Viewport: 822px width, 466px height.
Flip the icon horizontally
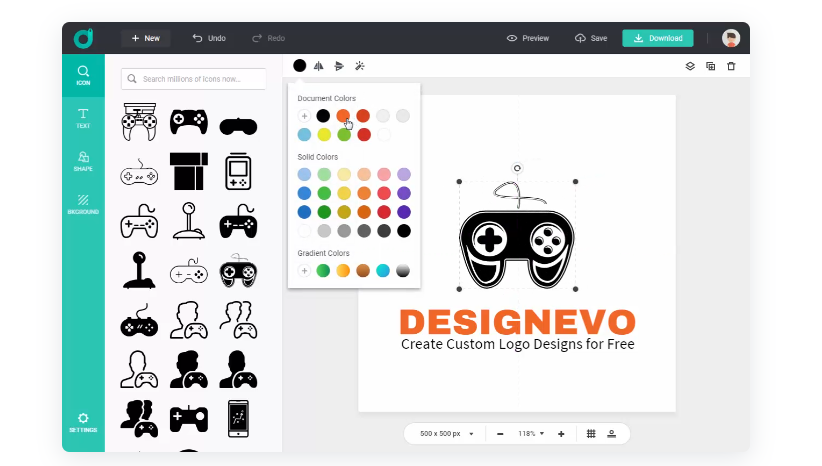[319, 66]
